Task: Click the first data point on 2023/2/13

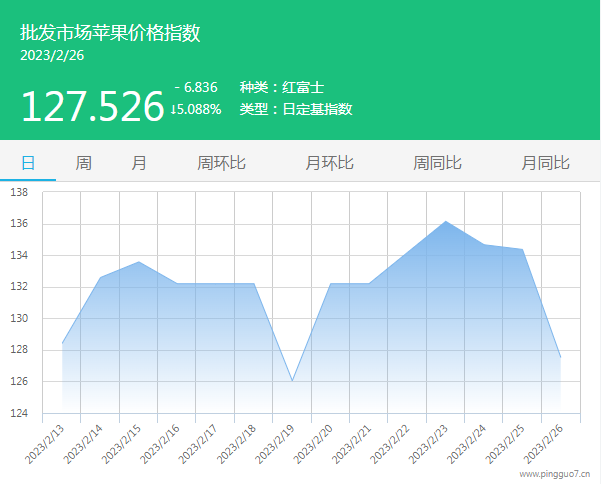Action: 62,343
